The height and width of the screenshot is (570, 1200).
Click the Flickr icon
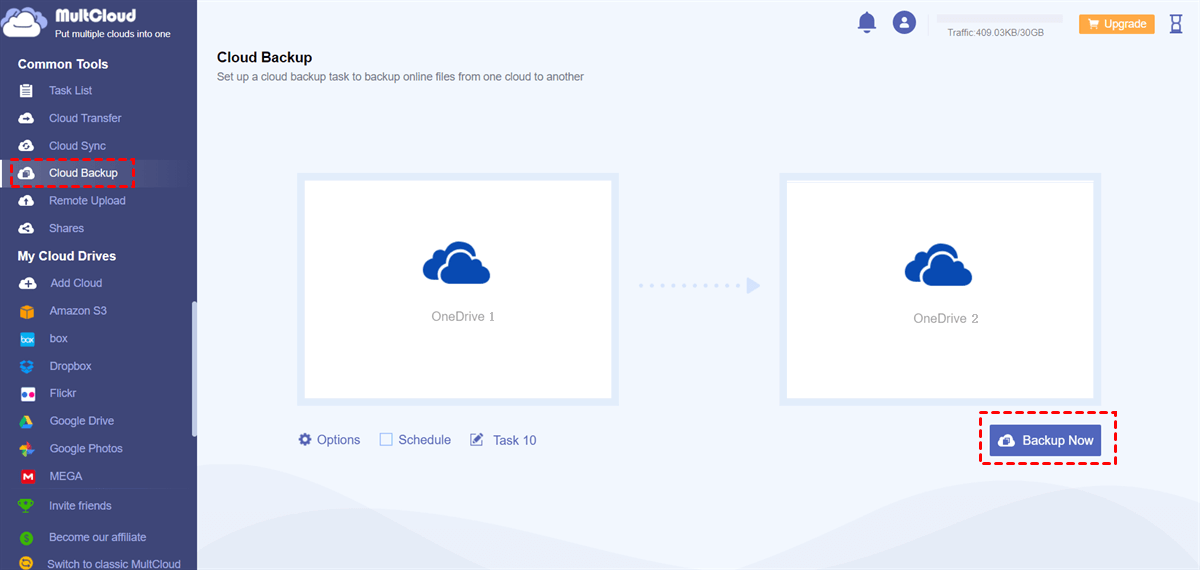point(27,394)
